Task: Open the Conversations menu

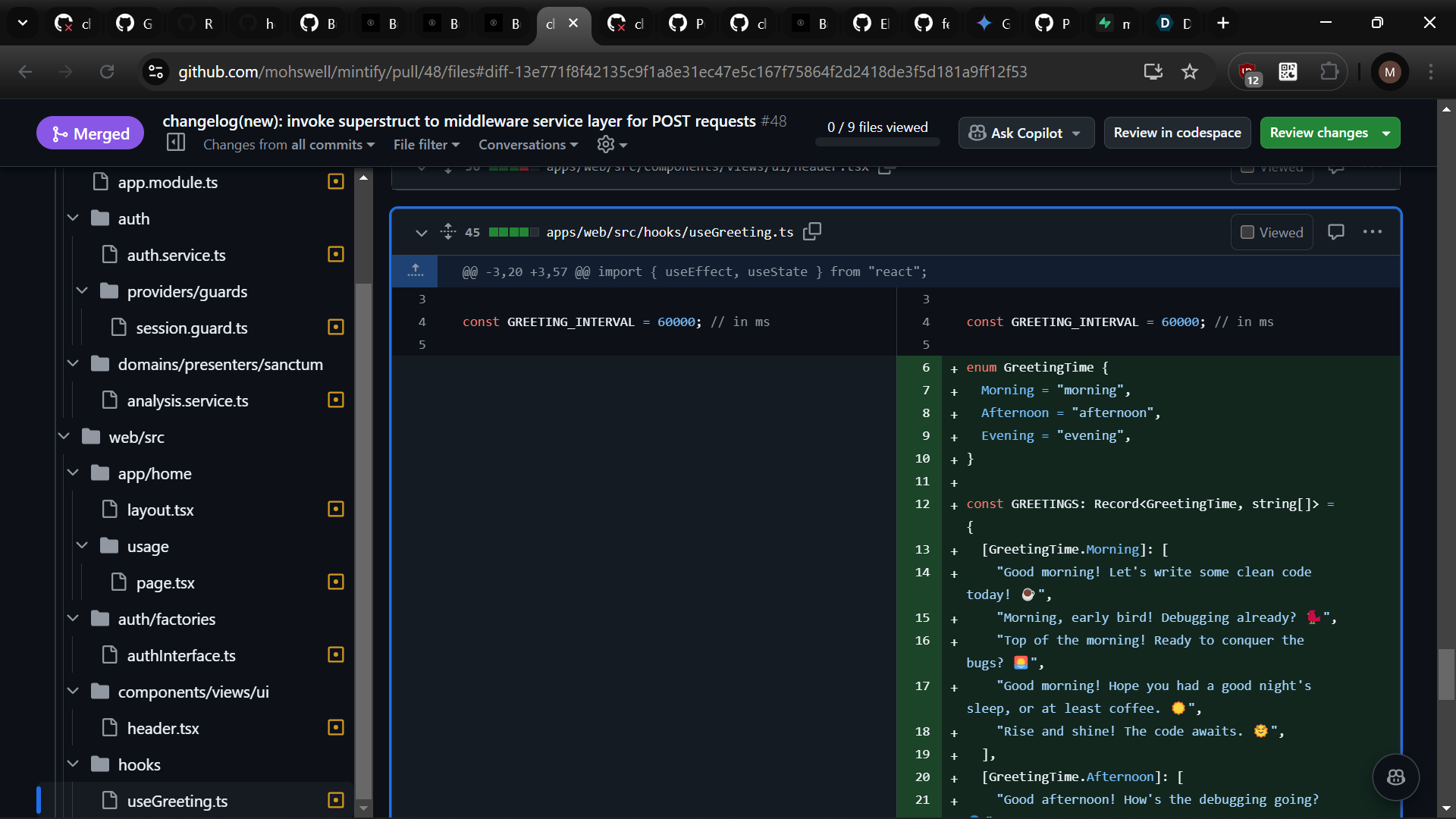Action: (x=528, y=144)
